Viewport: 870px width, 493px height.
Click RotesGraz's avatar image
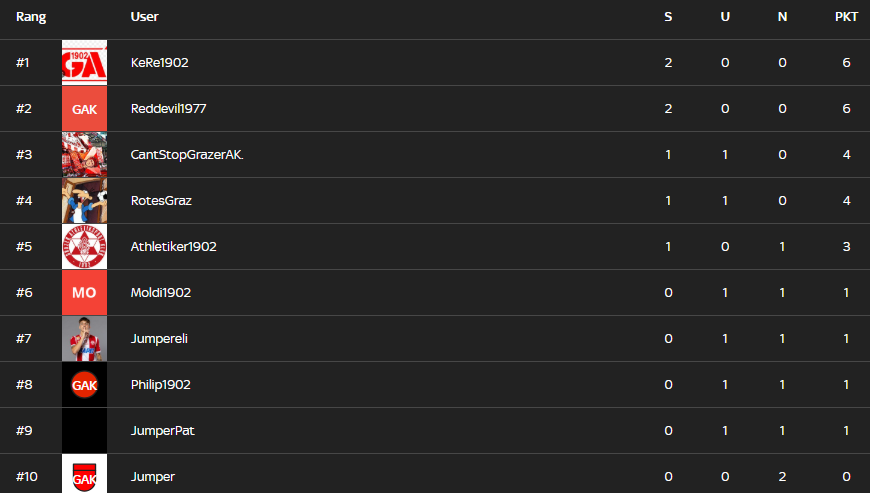(84, 201)
